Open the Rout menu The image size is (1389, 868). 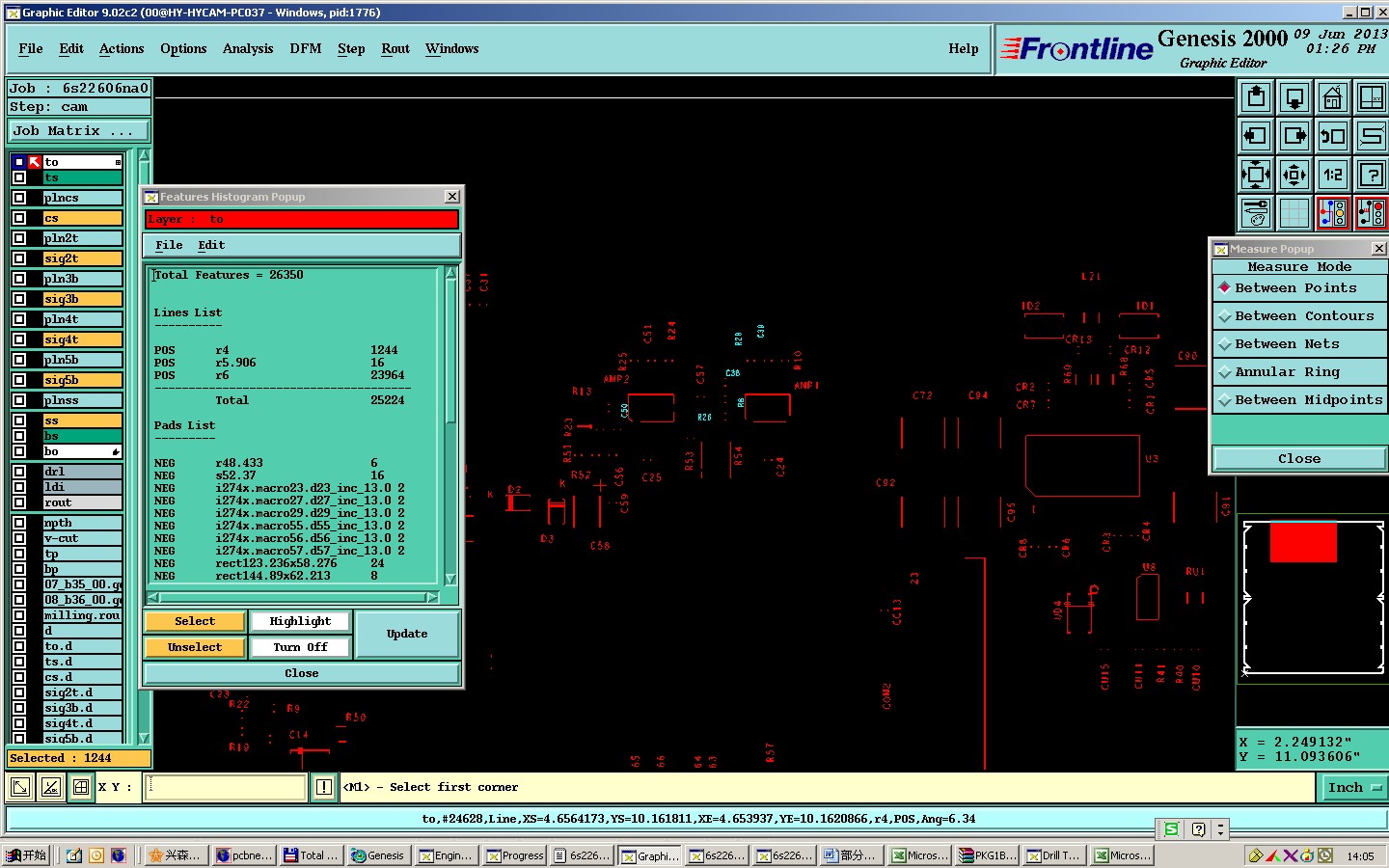tap(395, 48)
